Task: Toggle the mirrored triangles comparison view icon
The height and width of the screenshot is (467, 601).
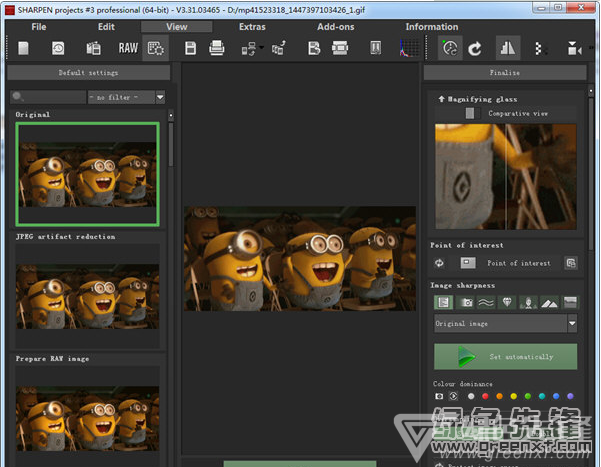Action: point(508,48)
